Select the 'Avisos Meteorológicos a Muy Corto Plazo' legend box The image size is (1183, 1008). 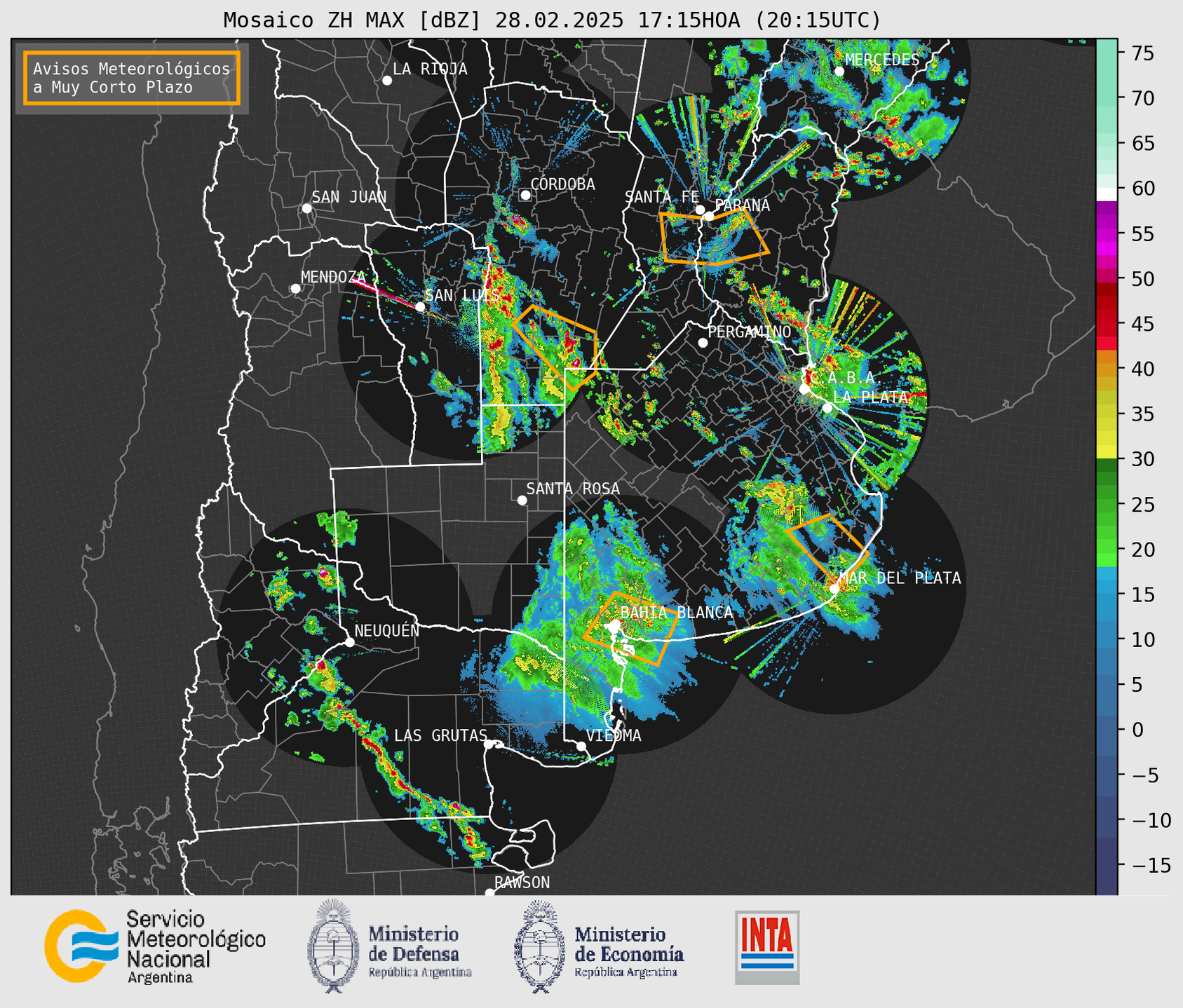click(x=132, y=78)
